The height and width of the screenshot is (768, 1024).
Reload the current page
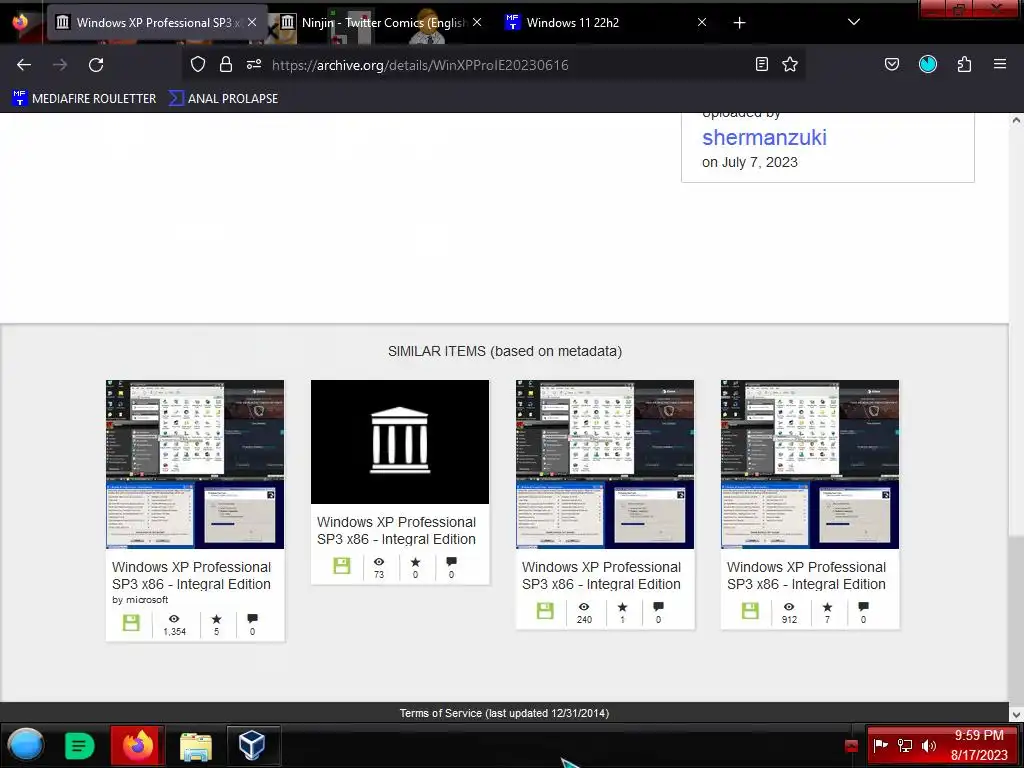96,65
